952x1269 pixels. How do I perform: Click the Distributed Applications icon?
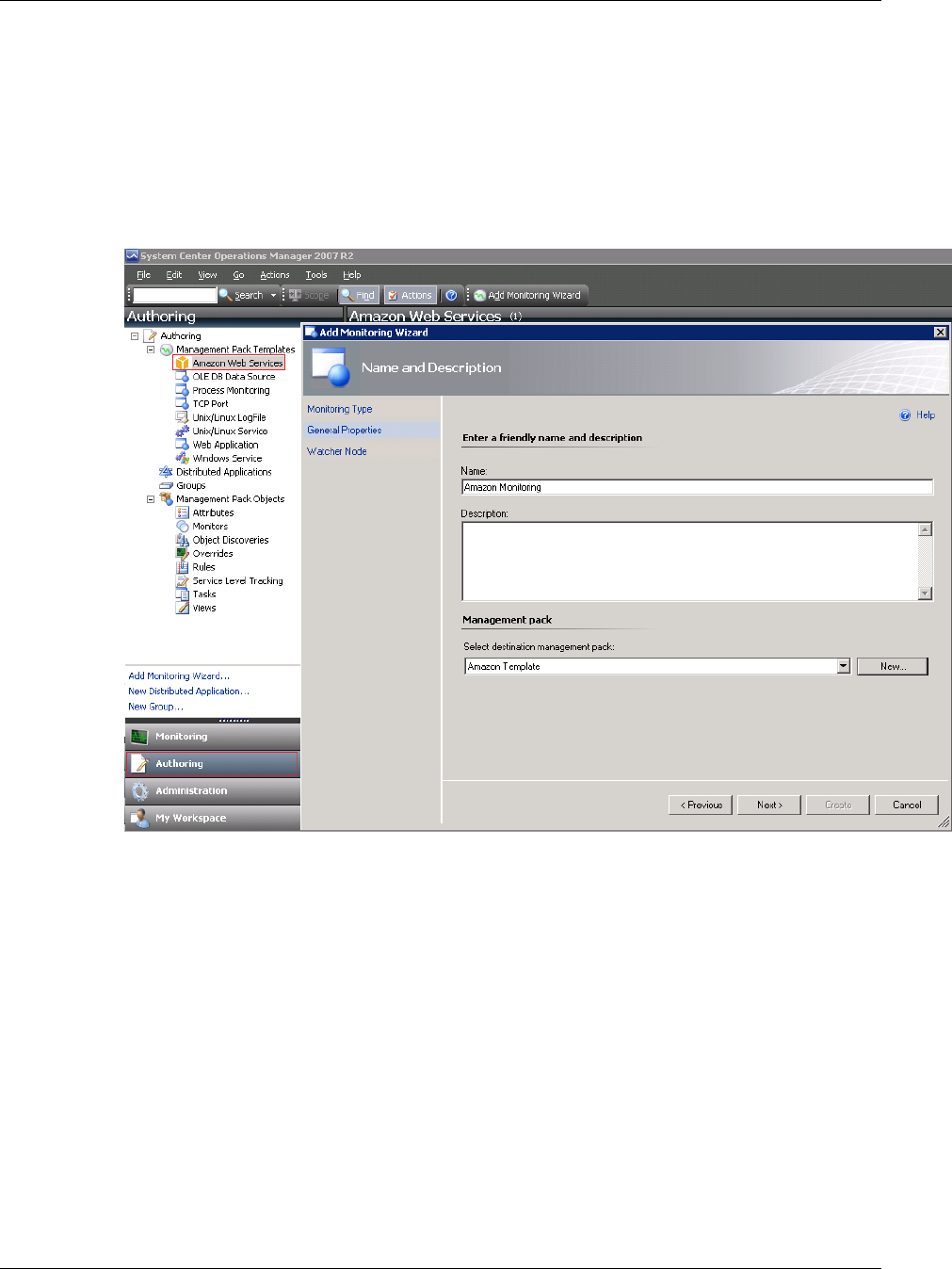tap(166, 472)
